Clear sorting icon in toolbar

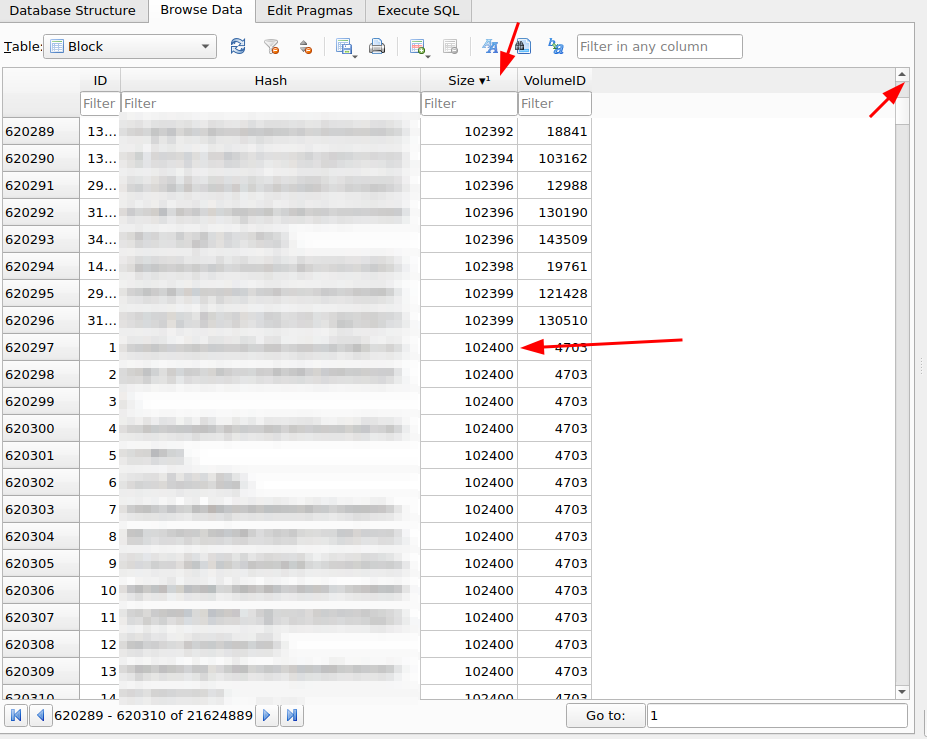[x=306, y=46]
